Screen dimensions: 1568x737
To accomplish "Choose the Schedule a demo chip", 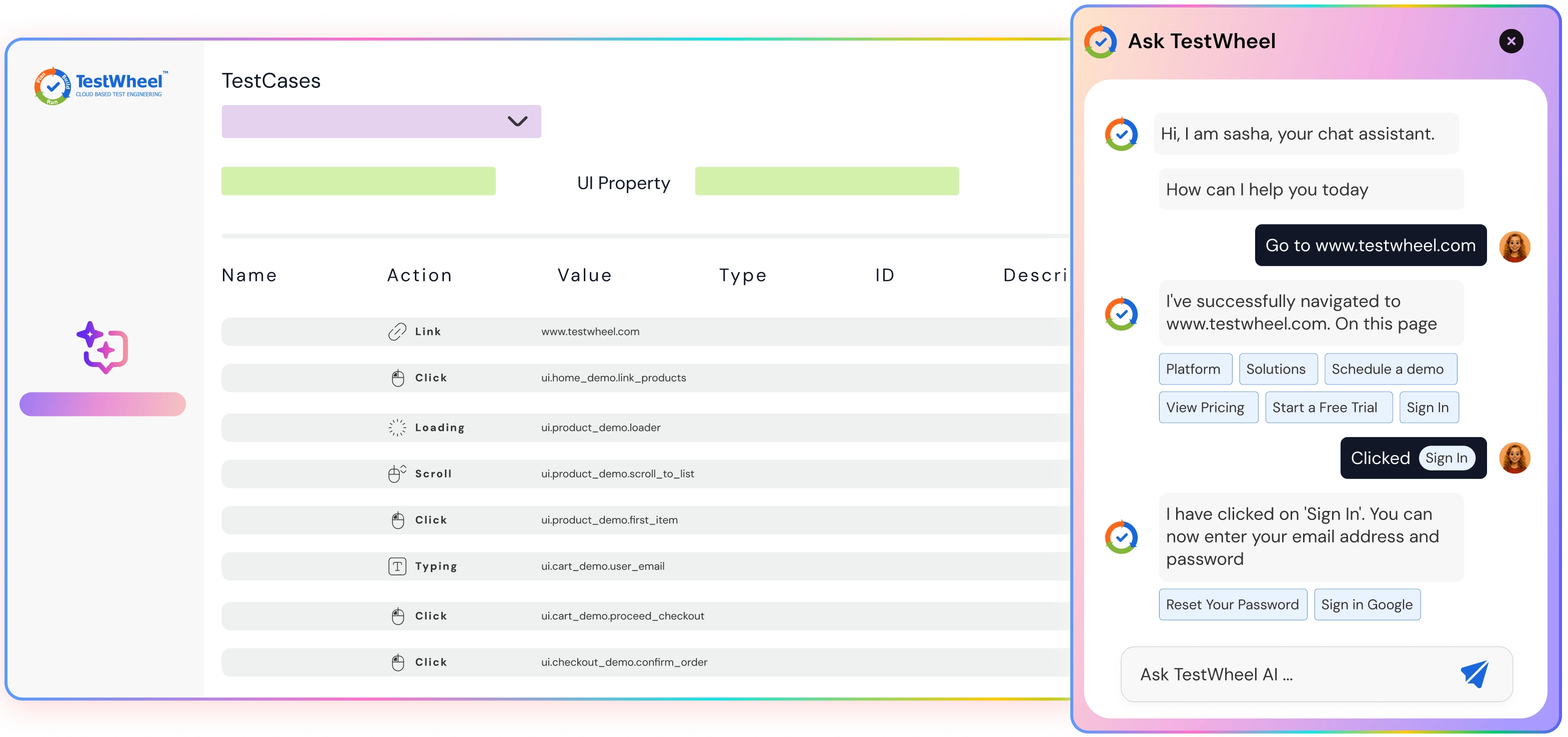I will [1390, 369].
